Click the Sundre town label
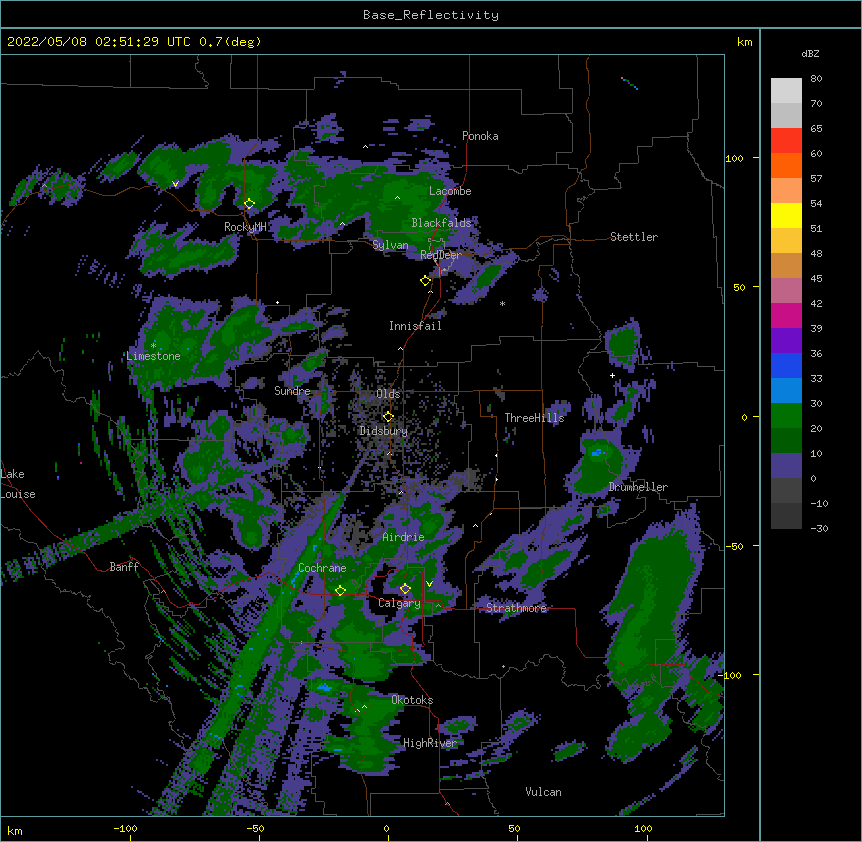862x842 pixels. (x=292, y=391)
